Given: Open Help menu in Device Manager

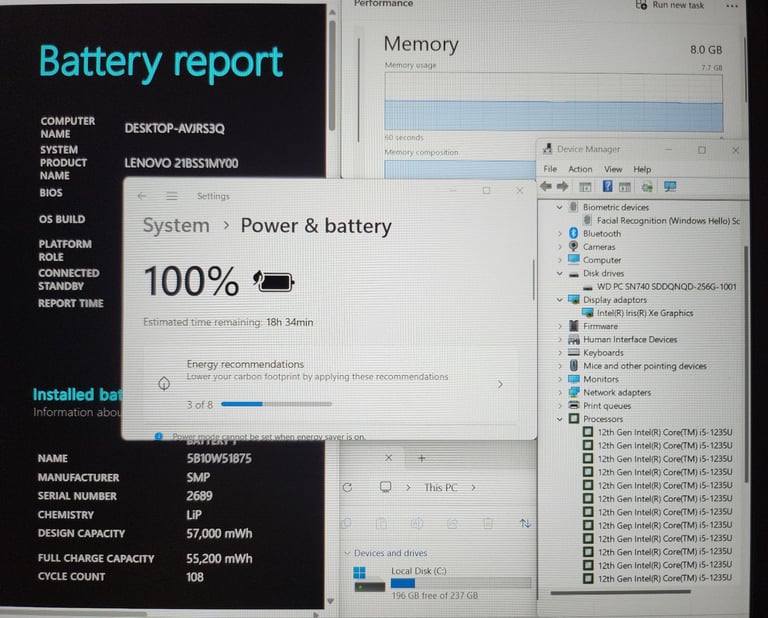Looking at the screenshot, I should [642, 169].
